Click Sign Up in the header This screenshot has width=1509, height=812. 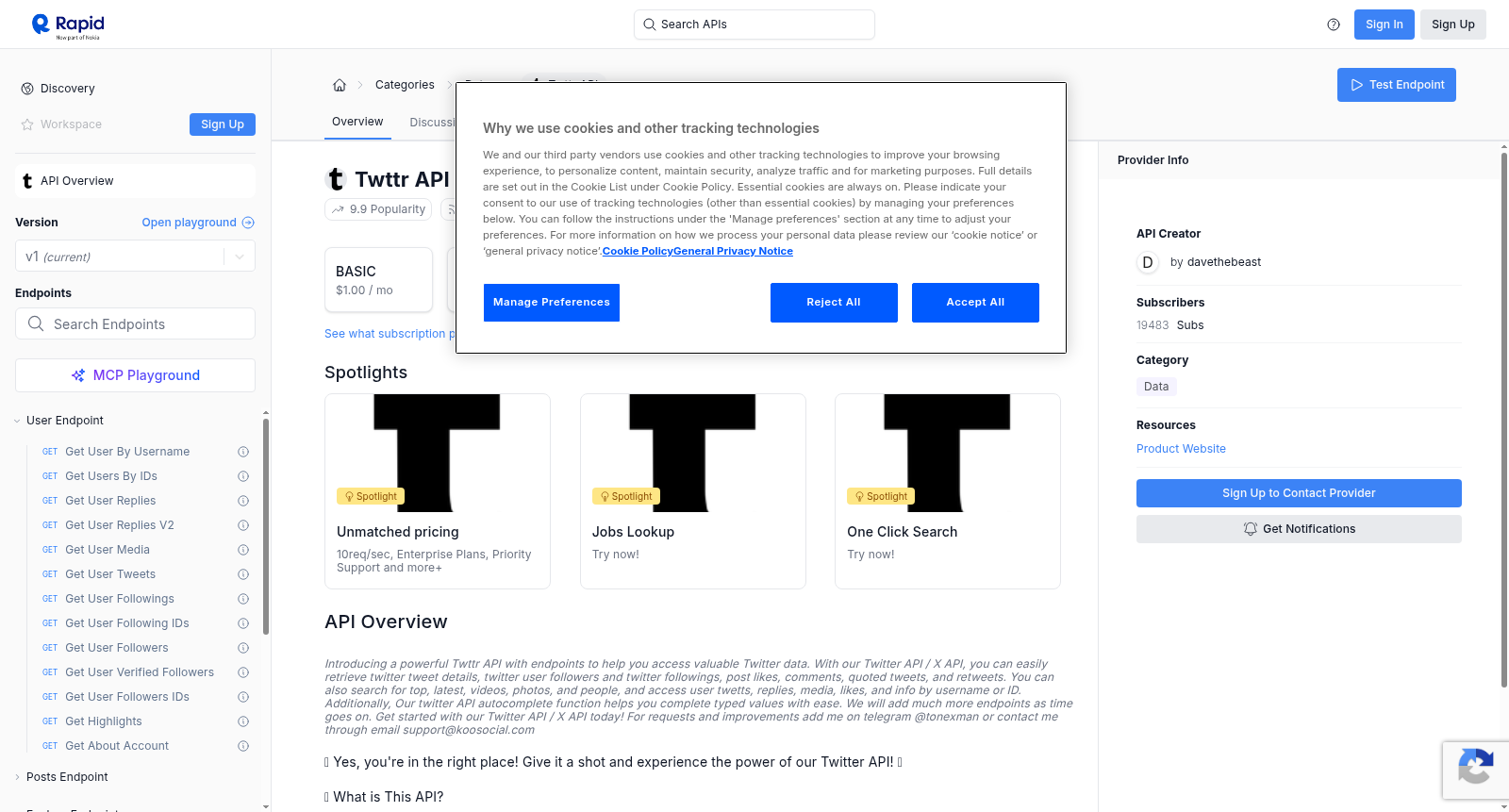click(1453, 25)
